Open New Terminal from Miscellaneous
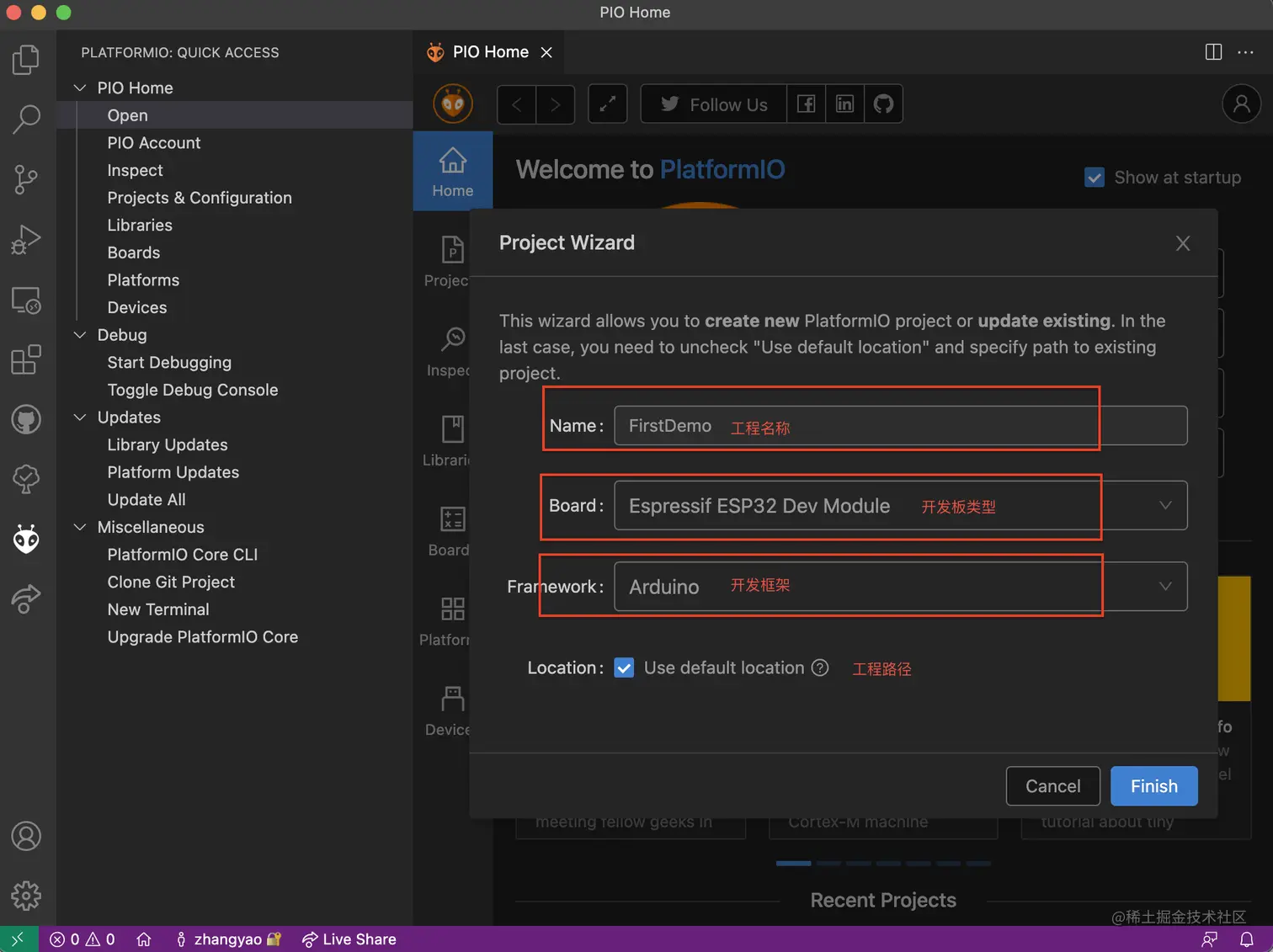Viewport: 1273px width, 952px height. pos(158,609)
